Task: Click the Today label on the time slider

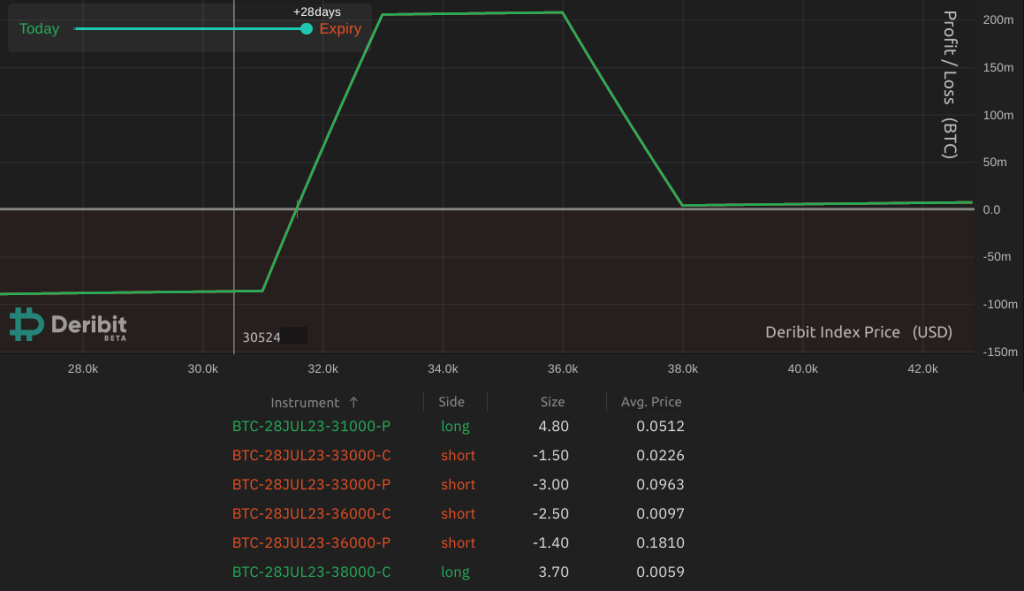Action: click(38, 29)
